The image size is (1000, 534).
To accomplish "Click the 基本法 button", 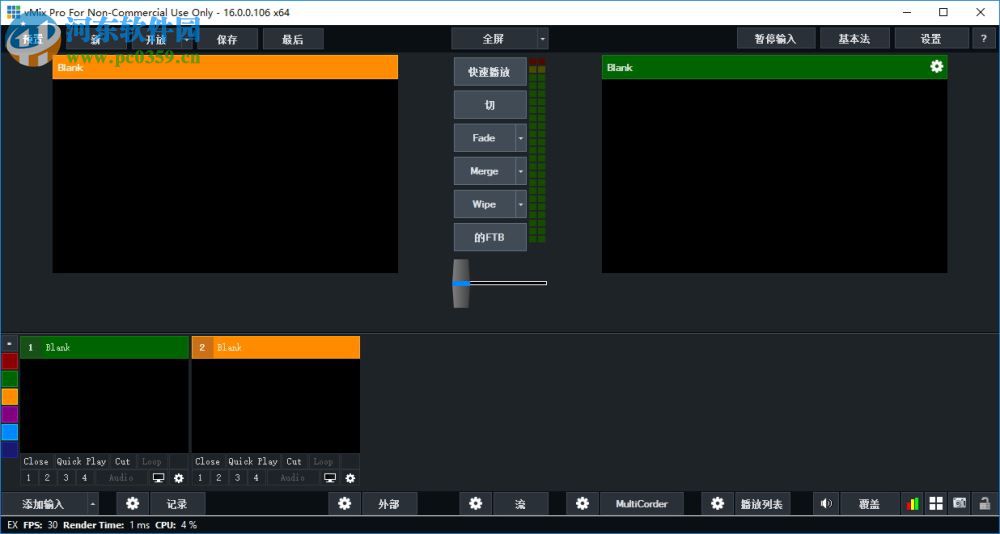I will [x=855, y=39].
